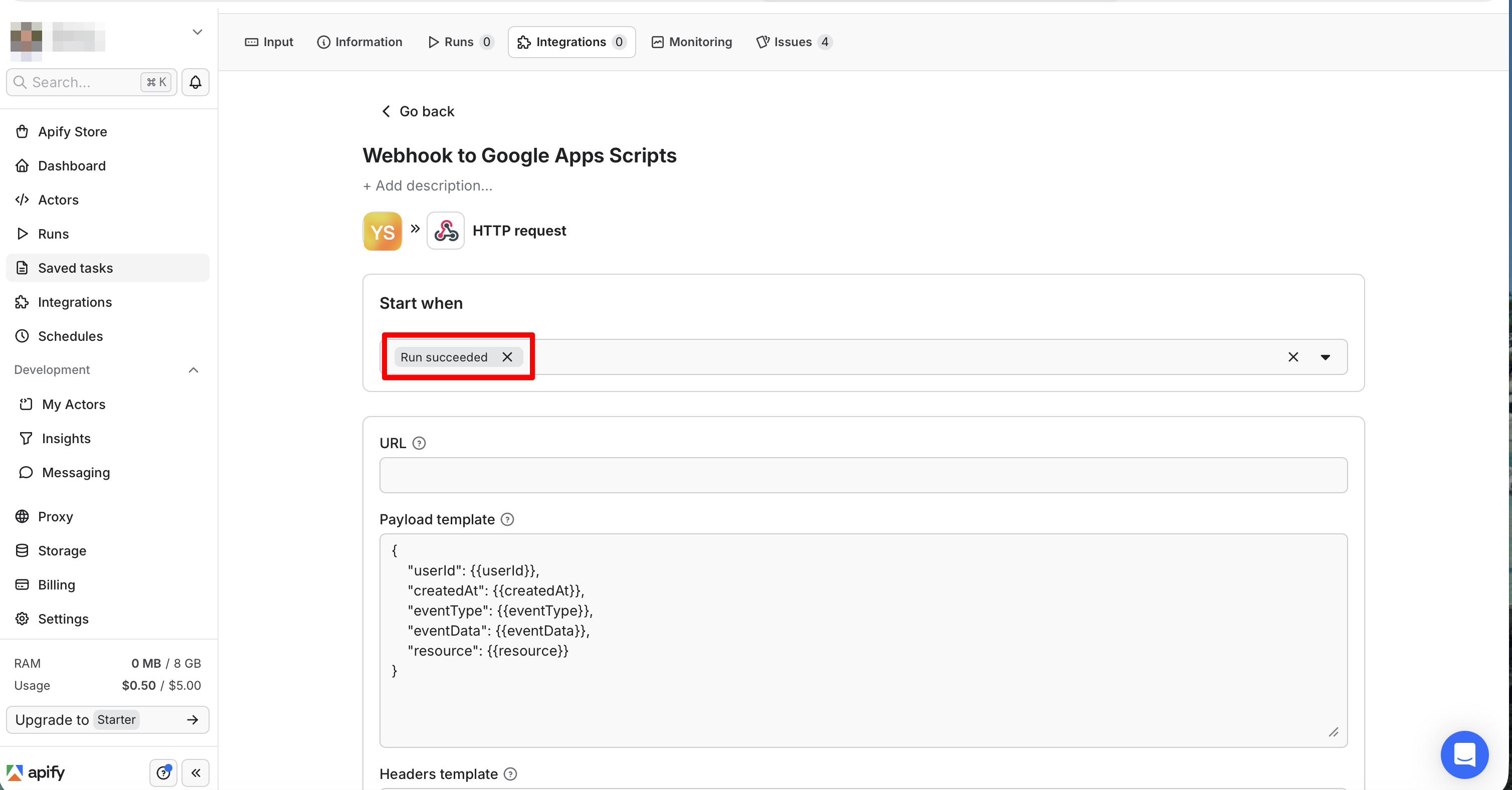Click Payload template help icon
Screen dimensions: 1512x790
(508, 519)
